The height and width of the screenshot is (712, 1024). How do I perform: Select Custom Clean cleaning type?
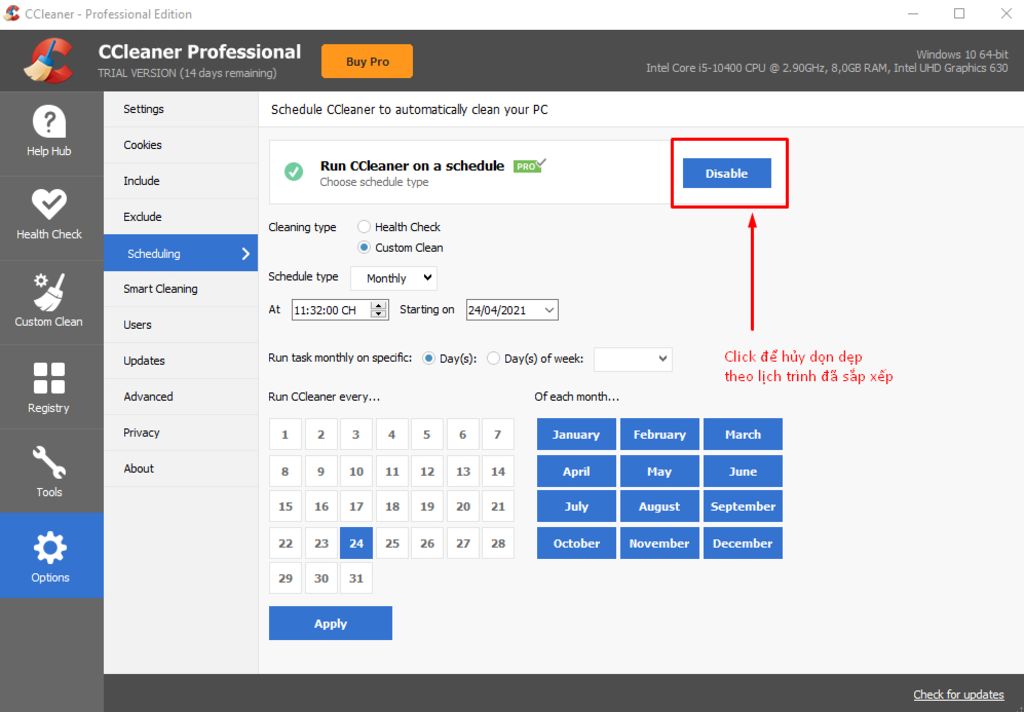point(364,248)
